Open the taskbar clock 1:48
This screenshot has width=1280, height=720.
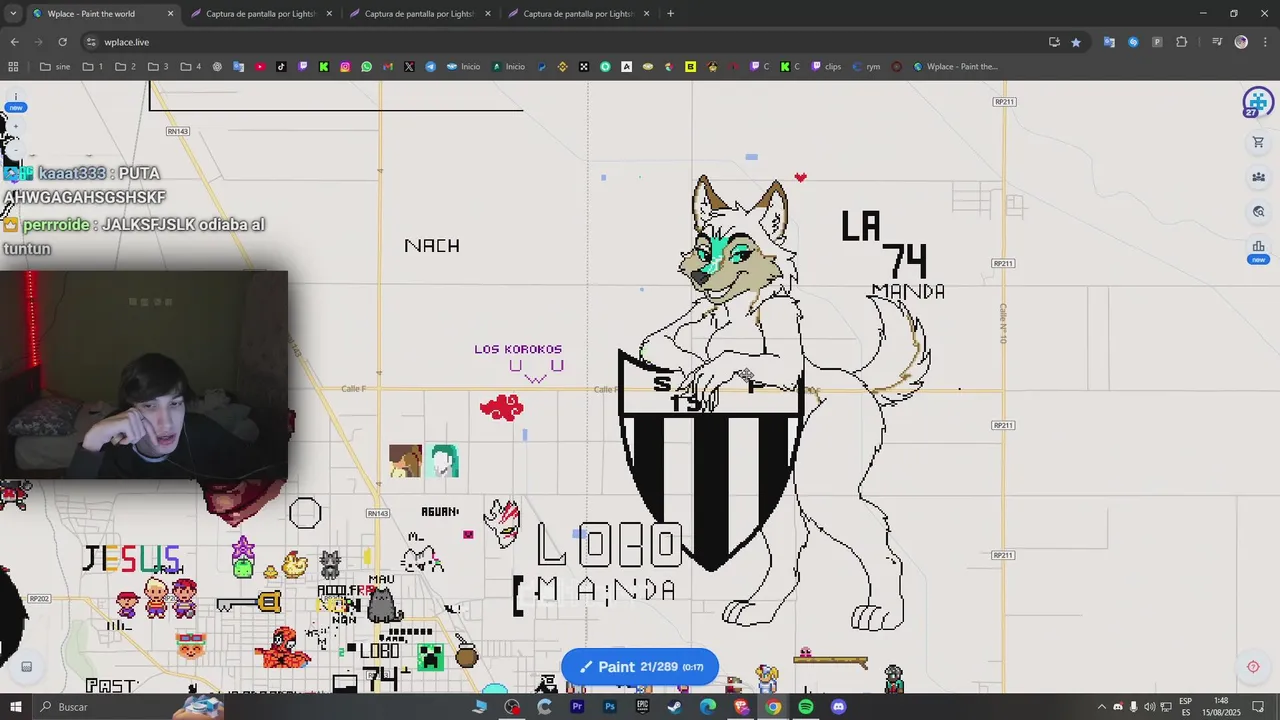pyautogui.click(x=1221, y=707)
